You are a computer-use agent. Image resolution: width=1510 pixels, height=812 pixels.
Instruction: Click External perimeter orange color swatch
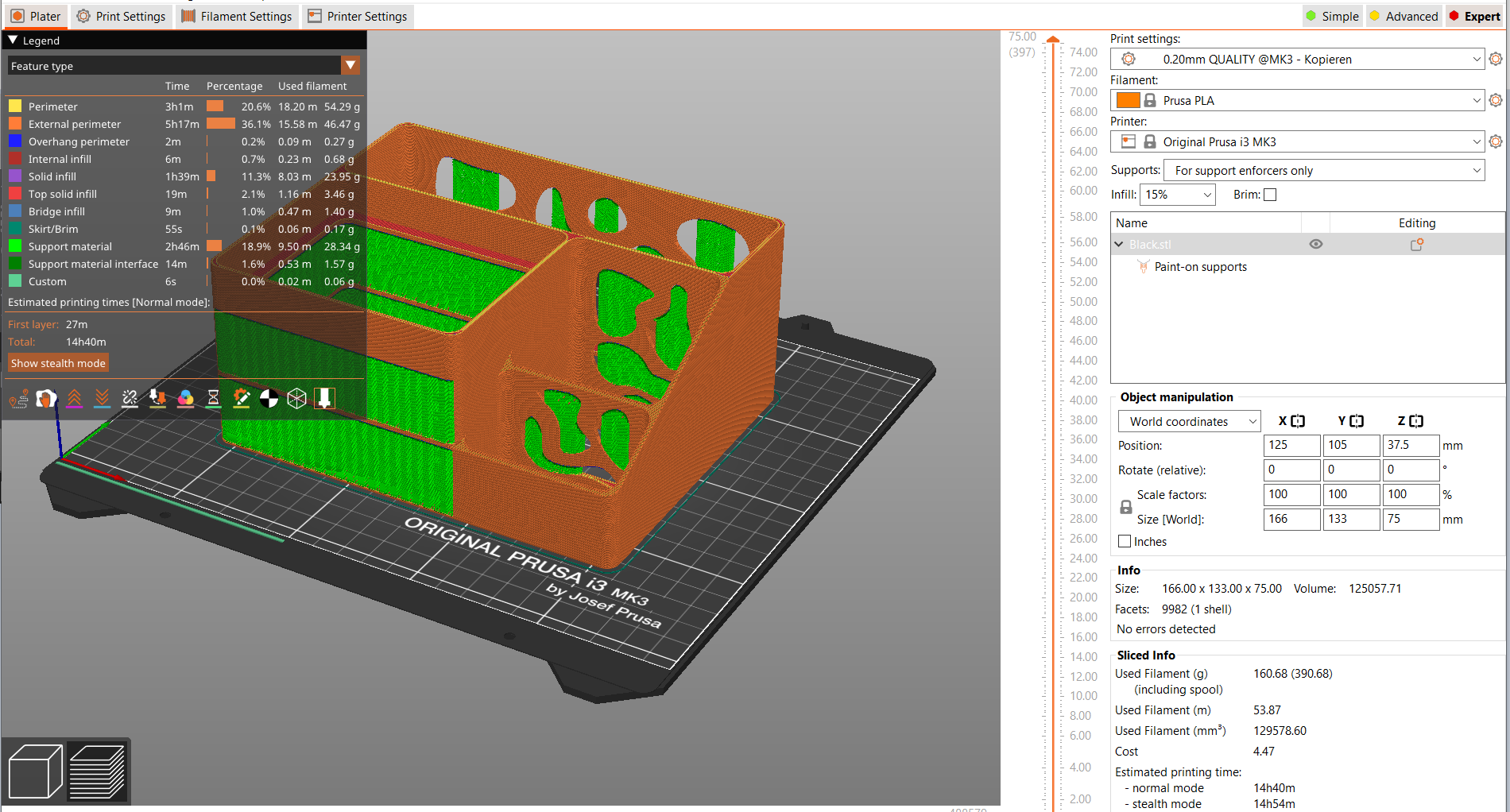coord(15,124)
